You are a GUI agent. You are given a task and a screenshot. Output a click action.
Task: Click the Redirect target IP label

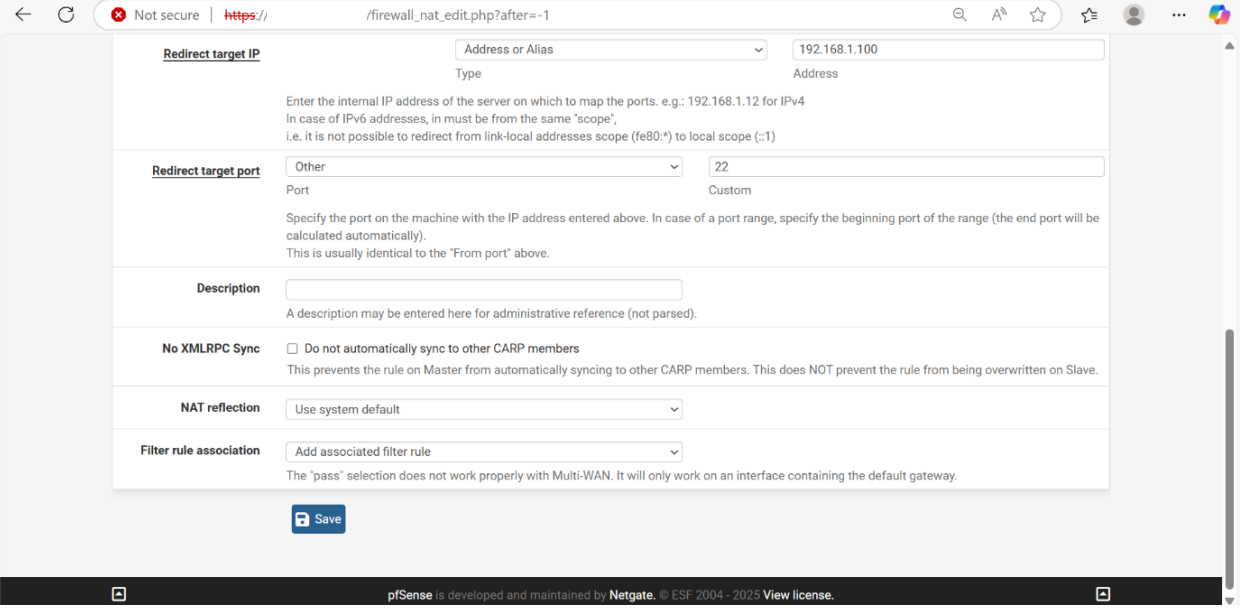tap(211, 54)
